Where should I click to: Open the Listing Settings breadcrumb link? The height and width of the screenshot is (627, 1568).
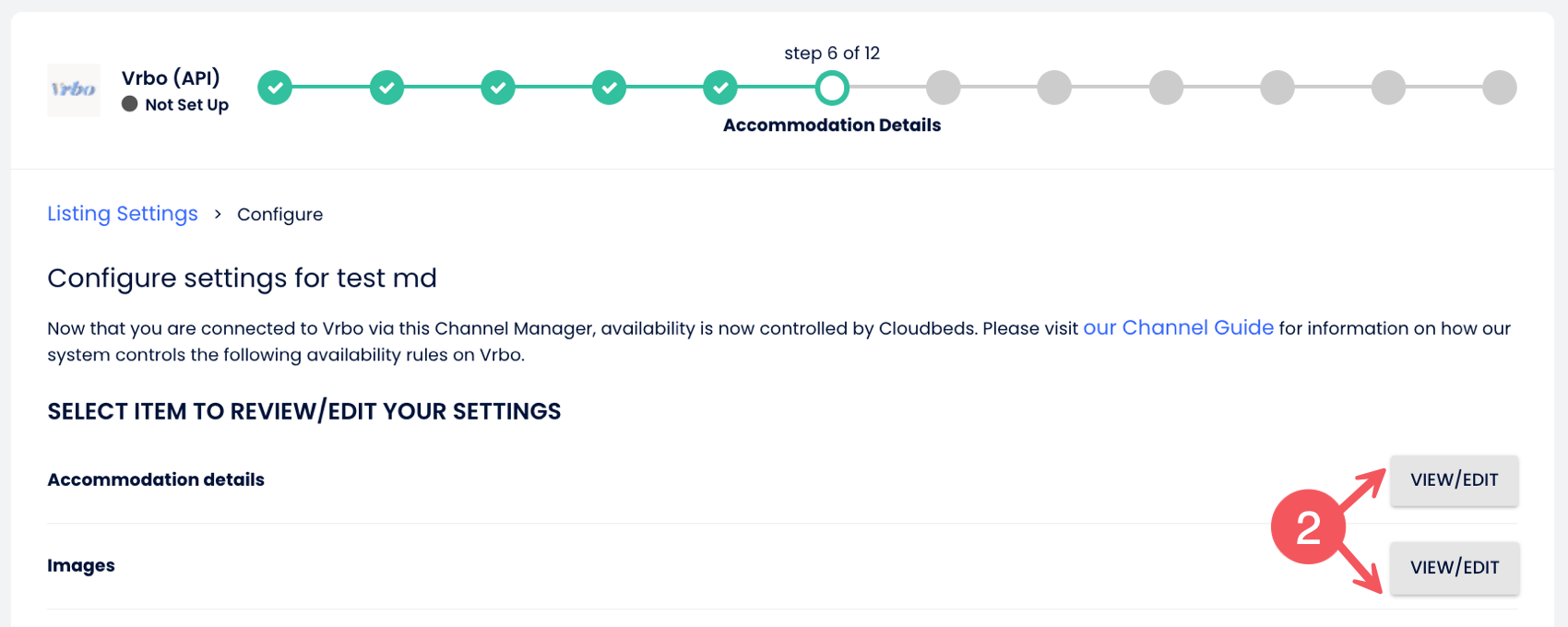point(123,214)
